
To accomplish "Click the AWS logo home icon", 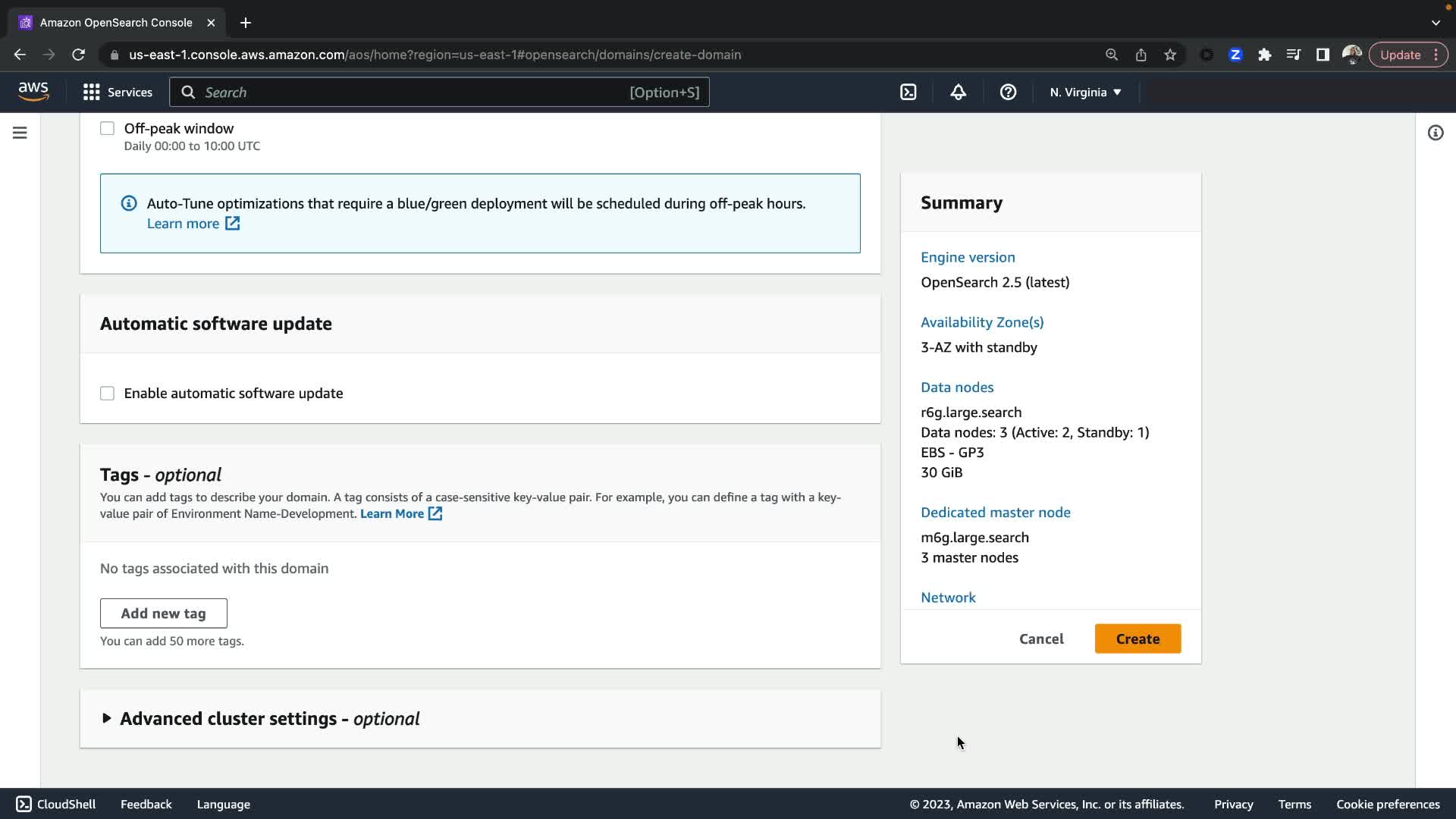I will coord(33,92).
